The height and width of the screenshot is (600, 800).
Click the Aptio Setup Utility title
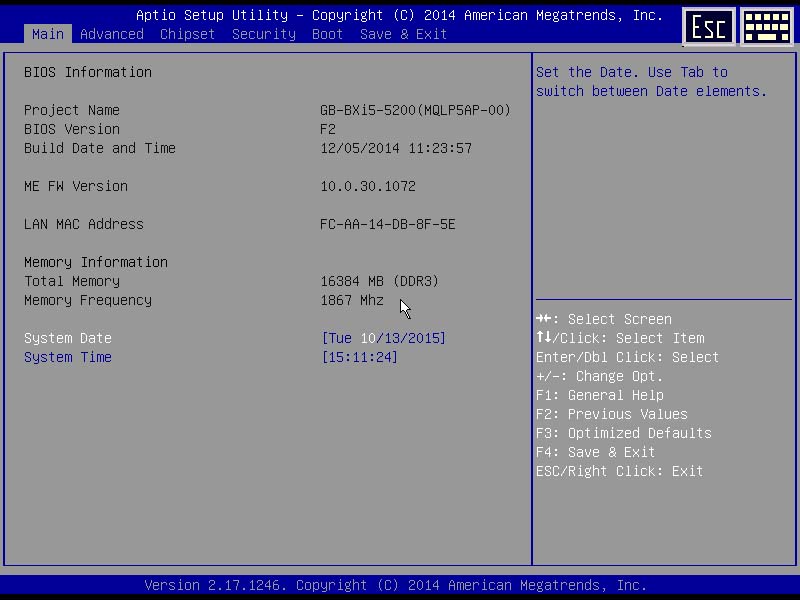coord(399,15)
